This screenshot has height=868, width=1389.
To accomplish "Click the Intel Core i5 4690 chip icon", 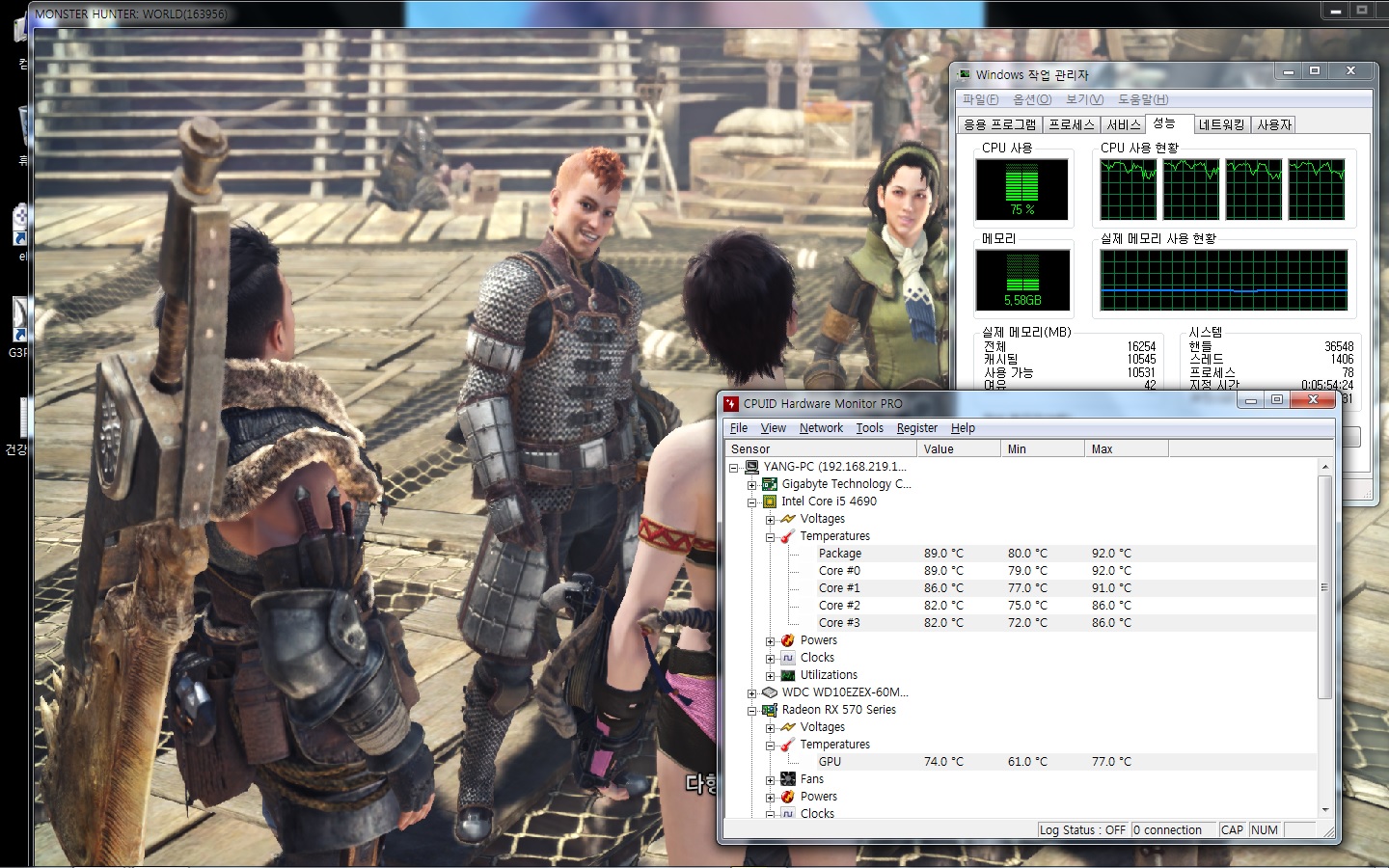I will click(770, 502).
